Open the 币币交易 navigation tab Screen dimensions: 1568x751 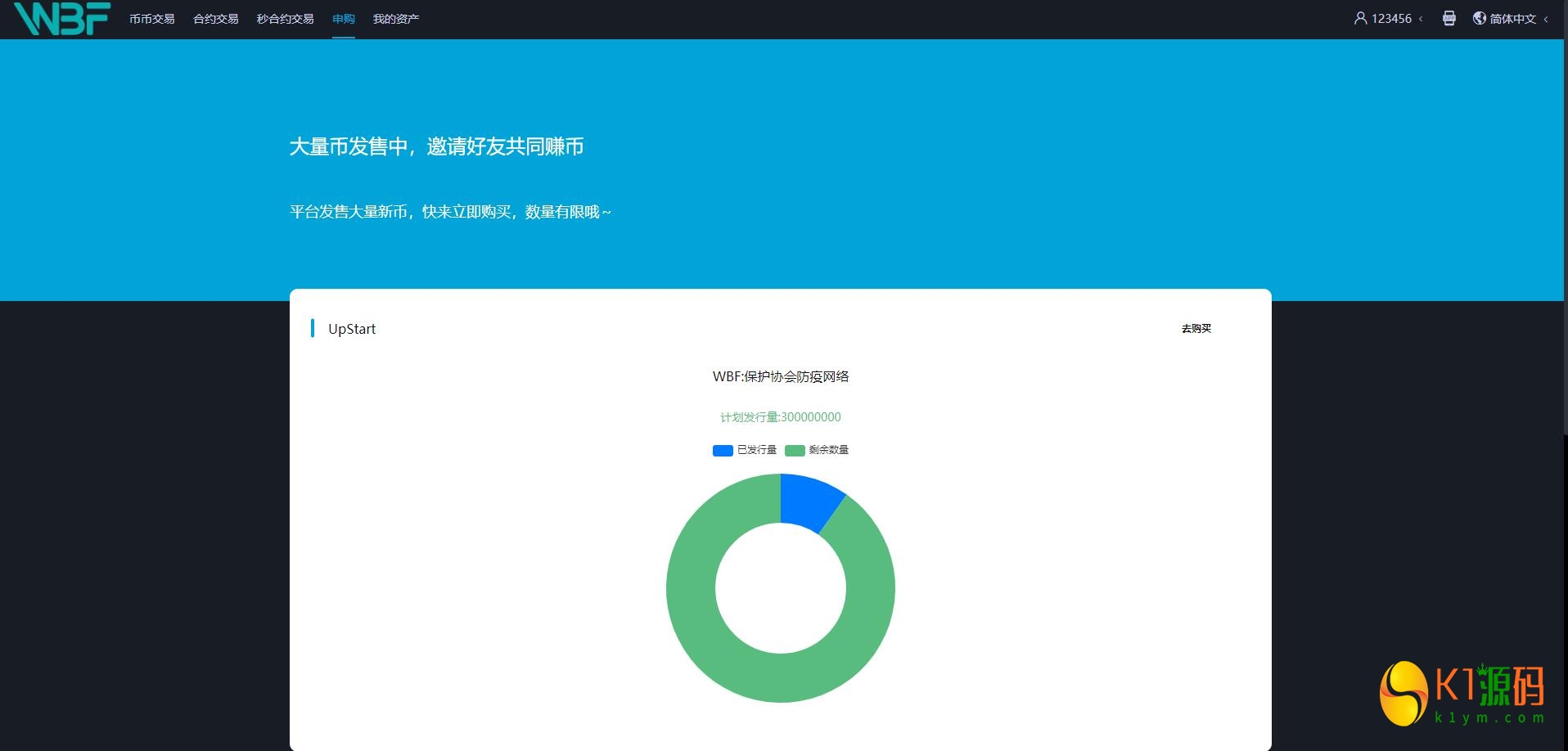click(152, 19)
